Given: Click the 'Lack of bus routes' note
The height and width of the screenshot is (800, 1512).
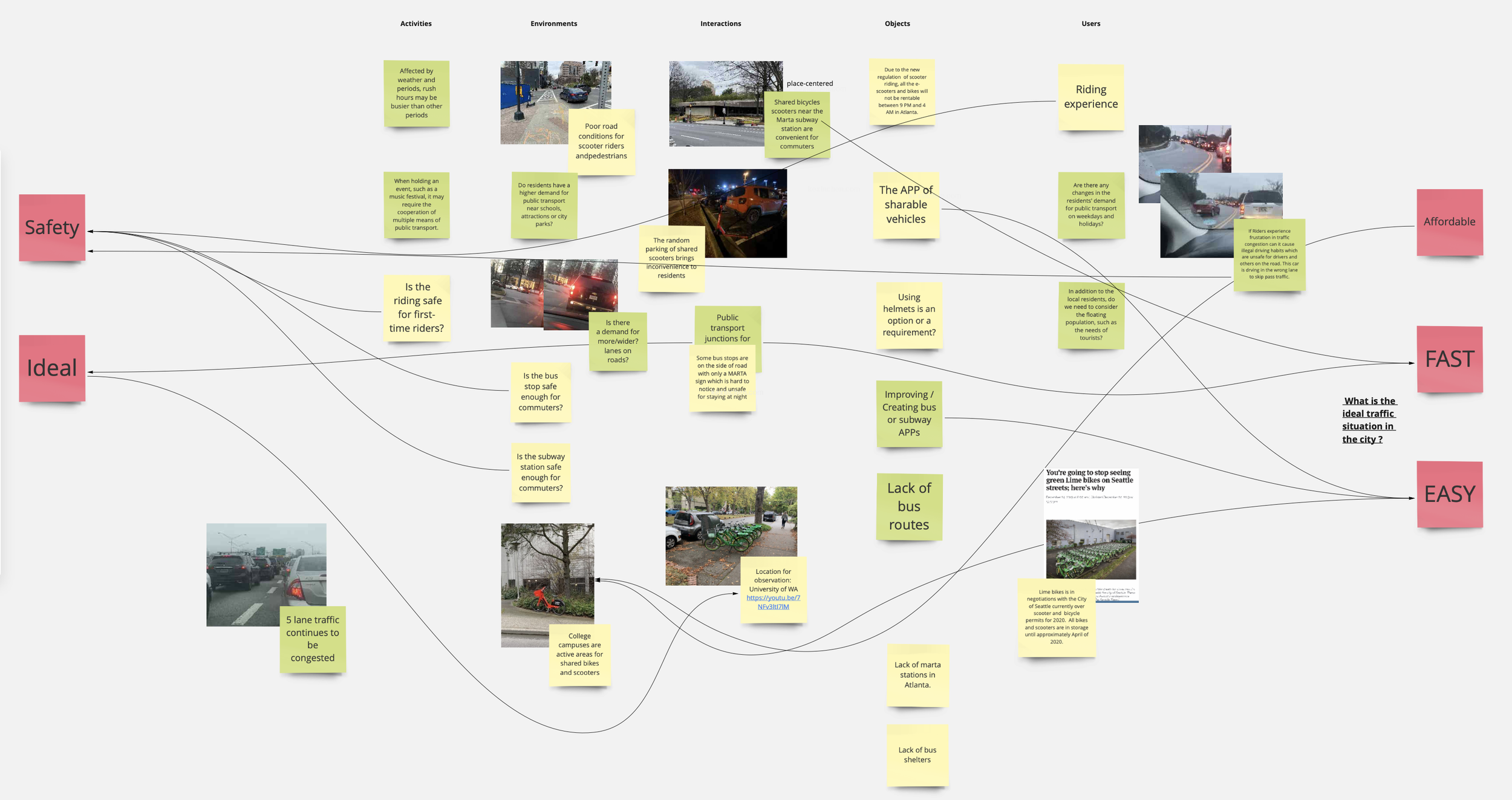Looking at the screenshot, I should [909, 506].
